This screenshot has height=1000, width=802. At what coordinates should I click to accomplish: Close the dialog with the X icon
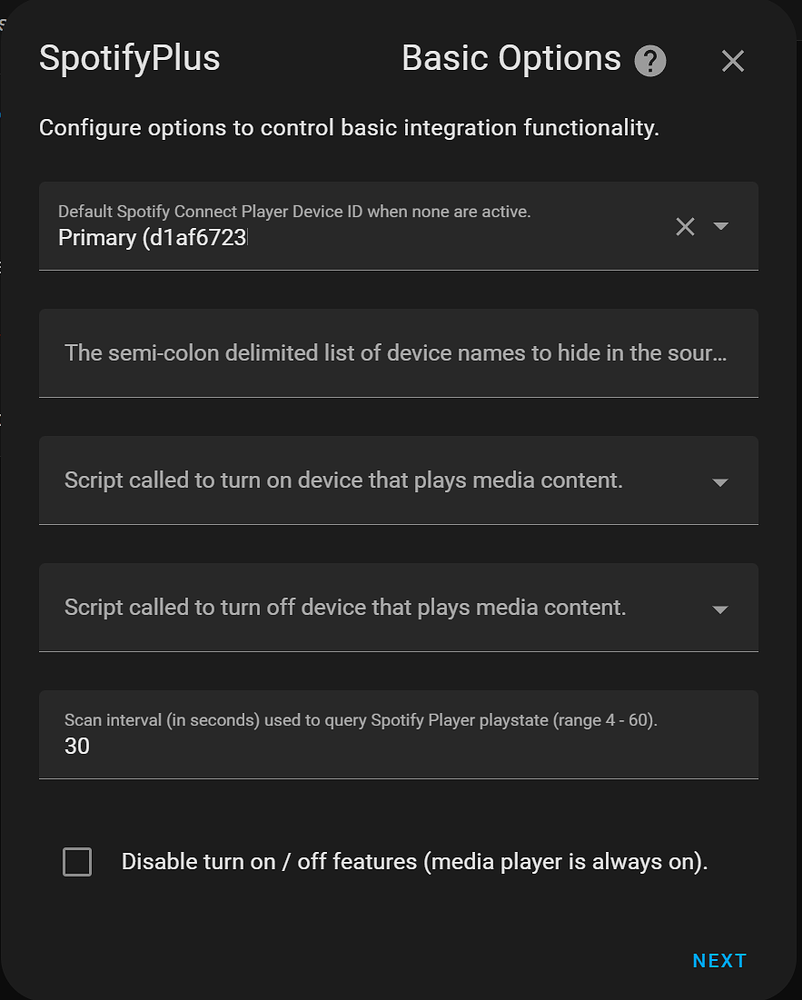733,61
